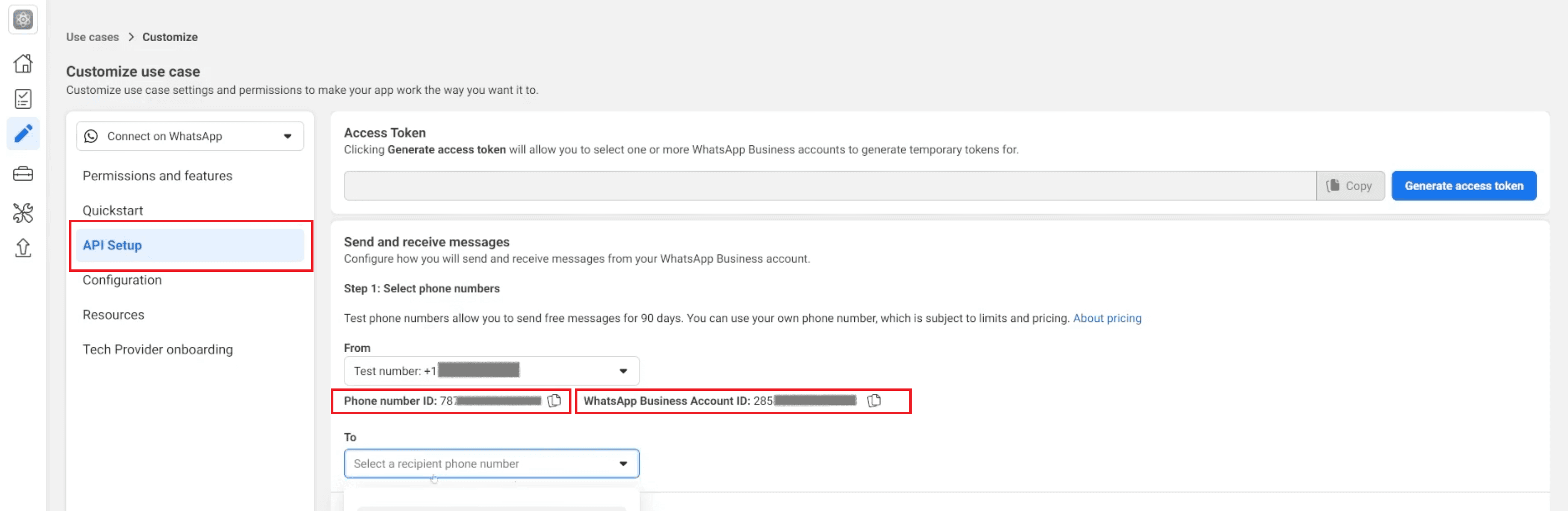This screenshot has width=1568, height=511.
Task: Expand the Connect on WhatsApp dropdown
Action: [190, 136]
